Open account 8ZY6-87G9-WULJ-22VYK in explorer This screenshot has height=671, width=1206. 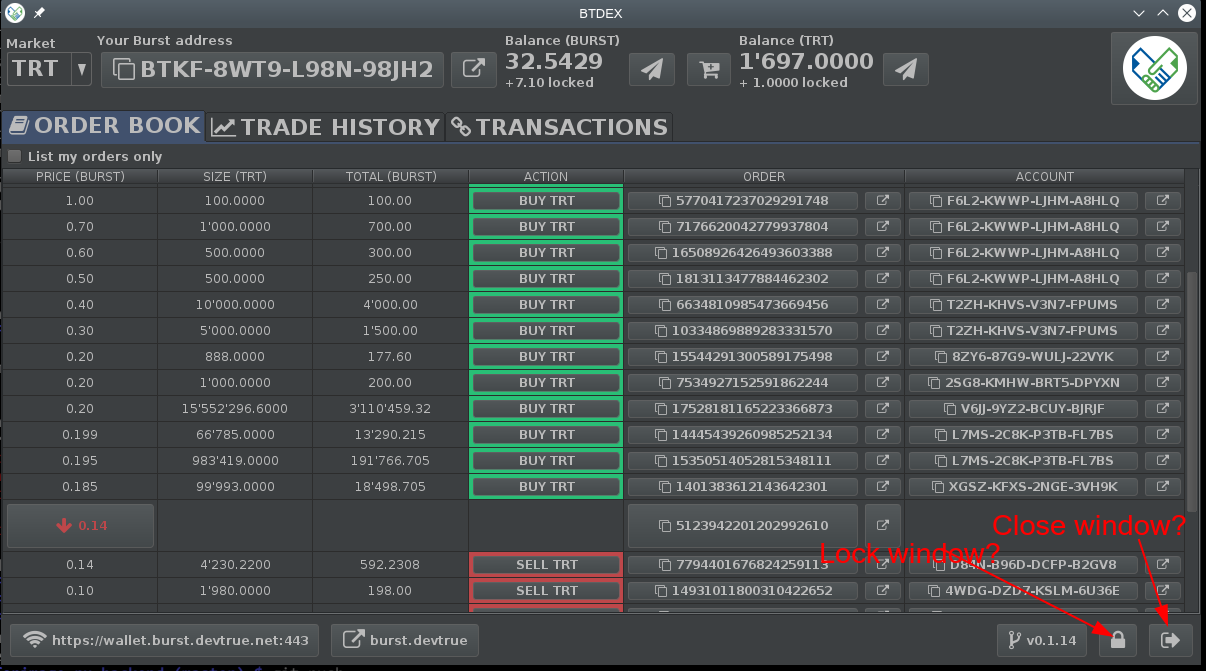tap(1163, 356)
